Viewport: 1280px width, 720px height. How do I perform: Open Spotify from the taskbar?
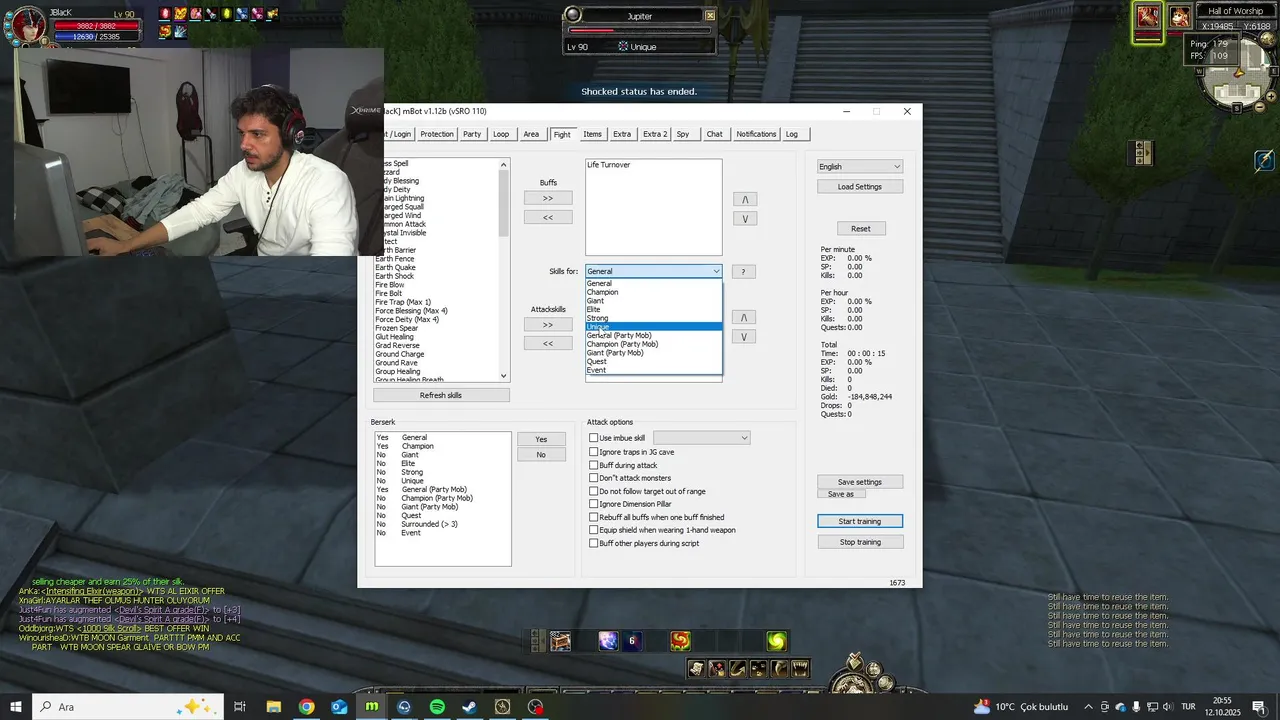pos(437,707)
